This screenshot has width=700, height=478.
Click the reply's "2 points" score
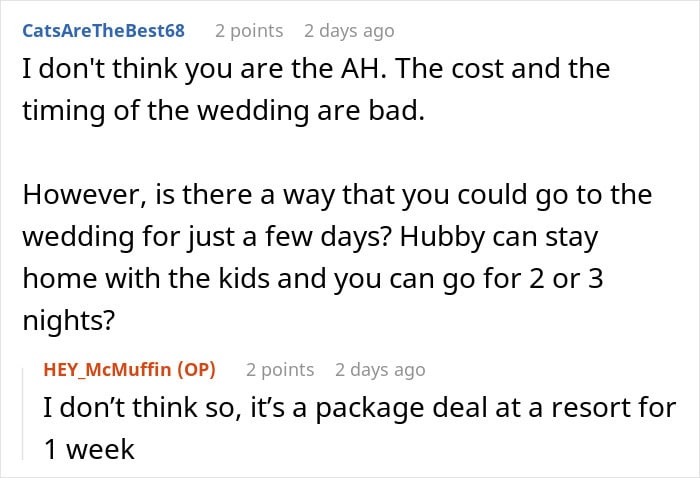[280, 370]
